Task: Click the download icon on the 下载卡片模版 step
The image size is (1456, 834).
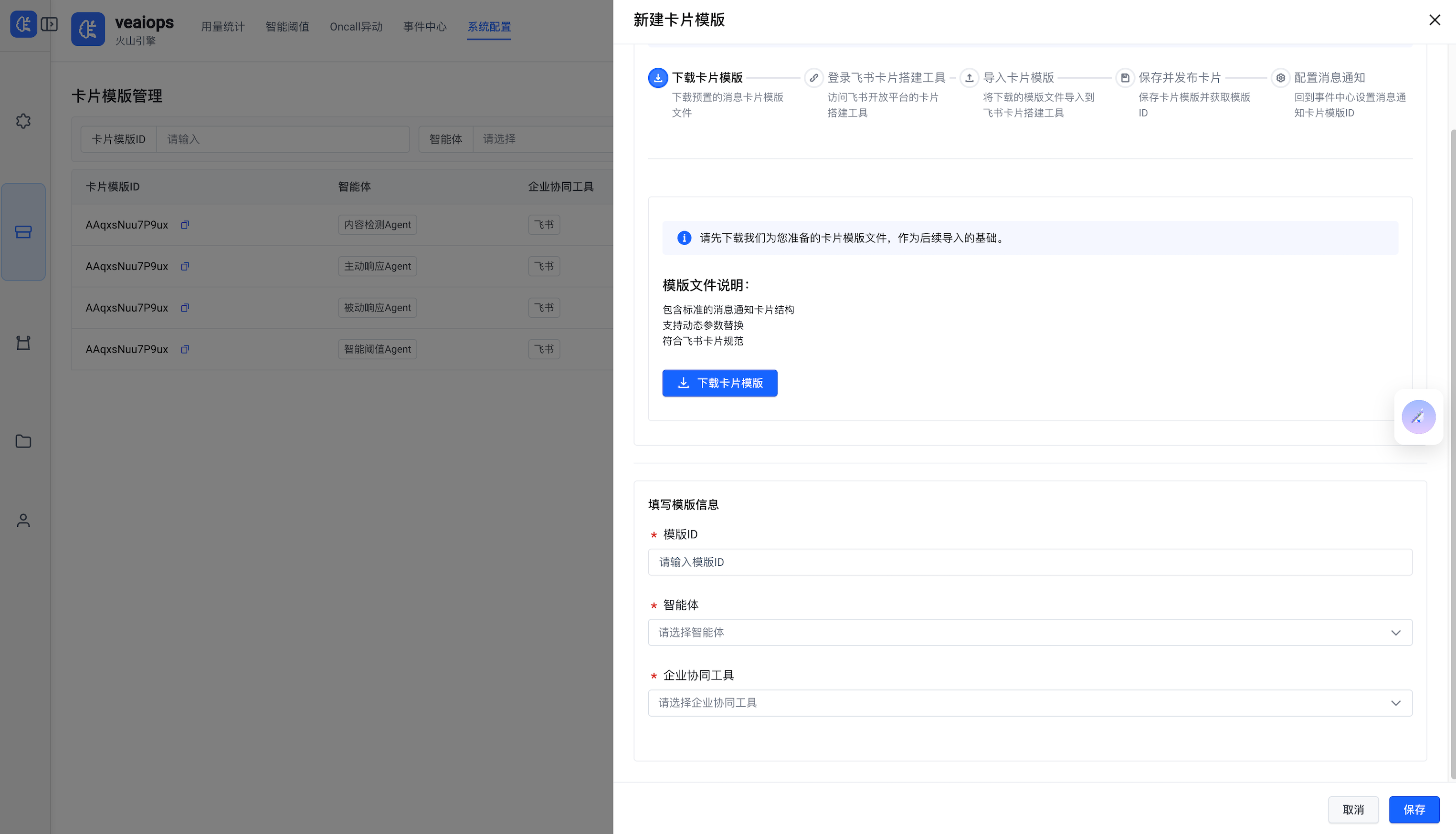Action: tap(657, 77)
